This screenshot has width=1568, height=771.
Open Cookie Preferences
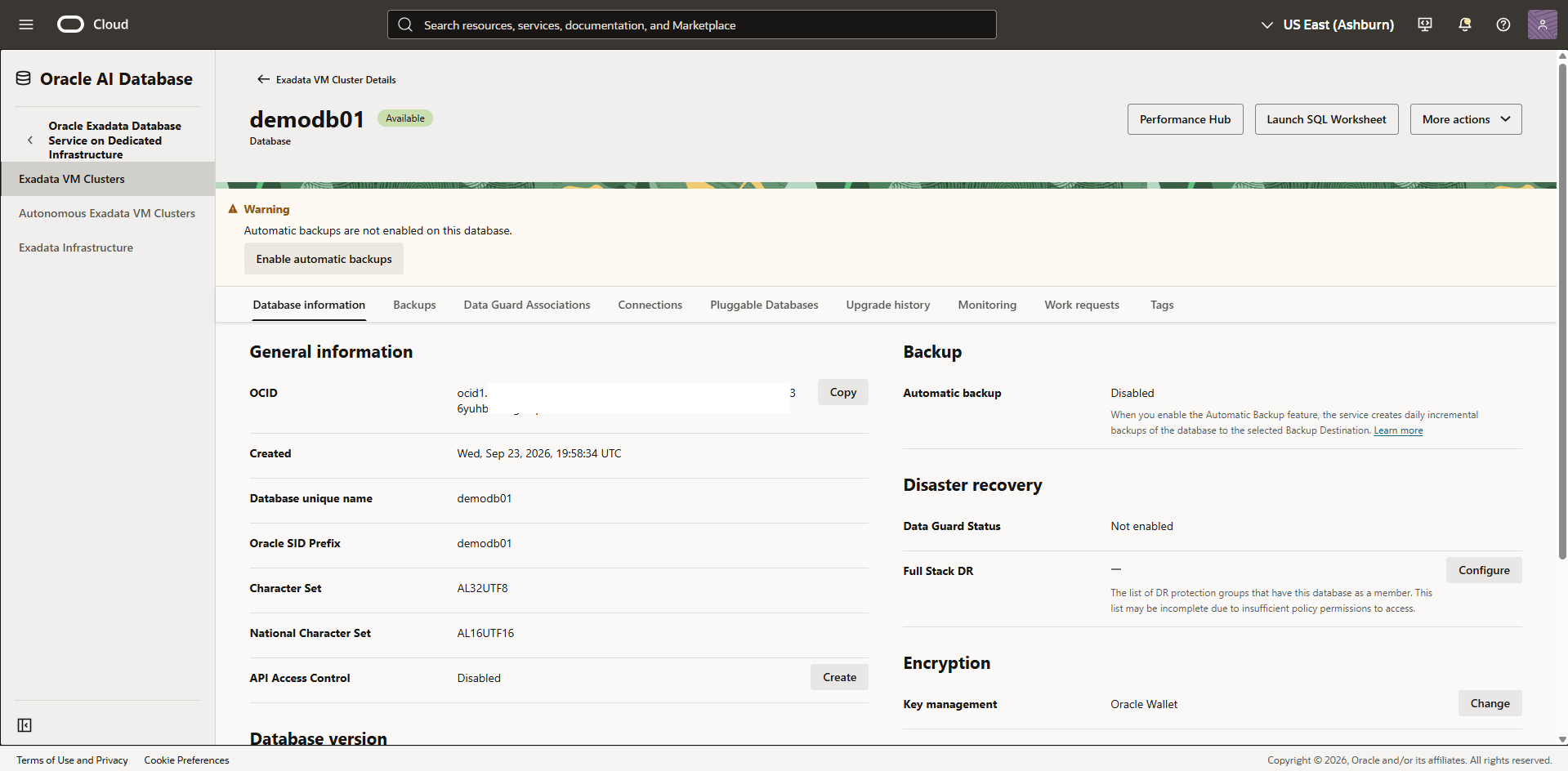point(186,760)
